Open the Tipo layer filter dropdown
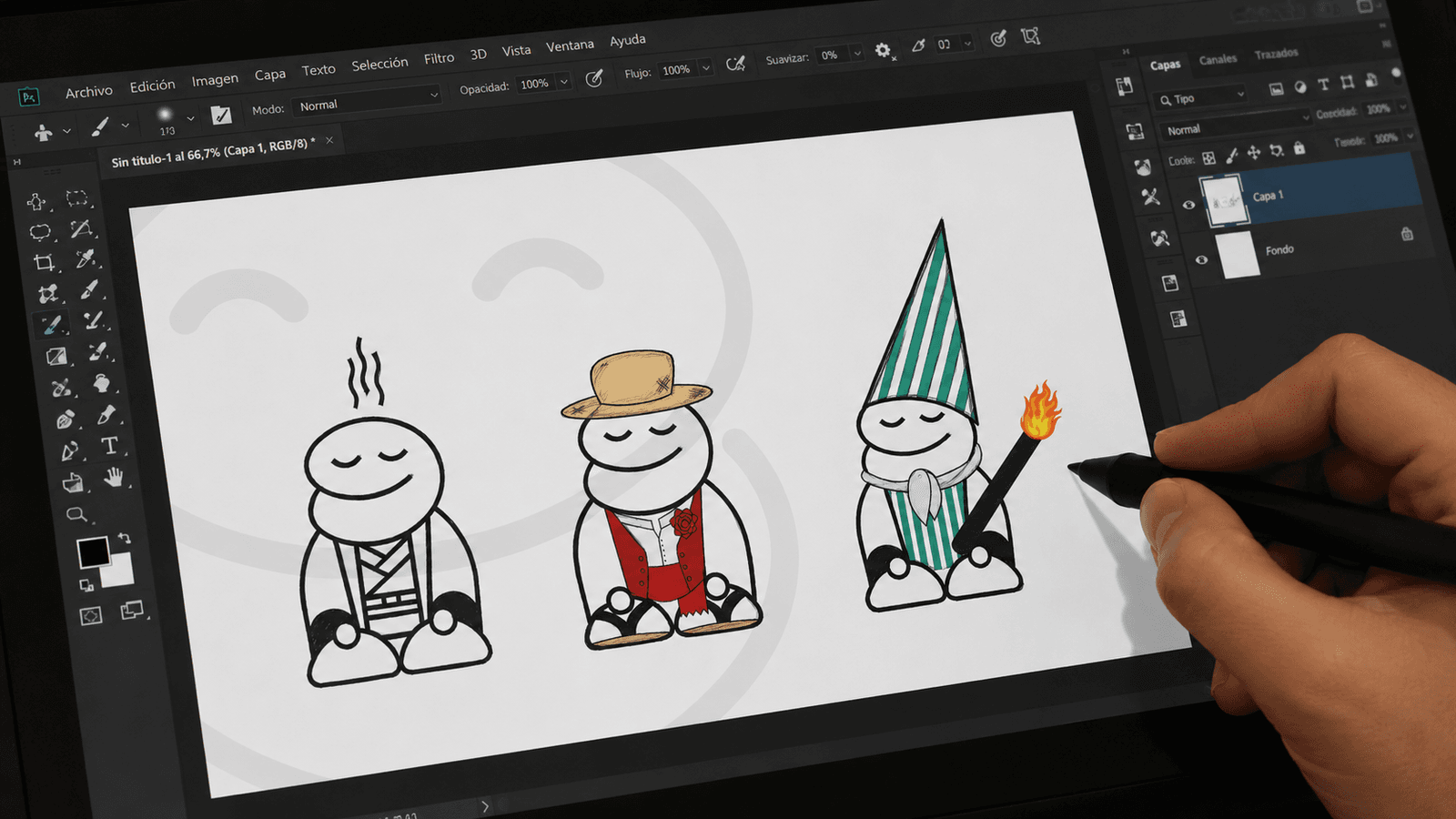Image resolution: width=1456 pixels, height=819 pixels. 1200,98
